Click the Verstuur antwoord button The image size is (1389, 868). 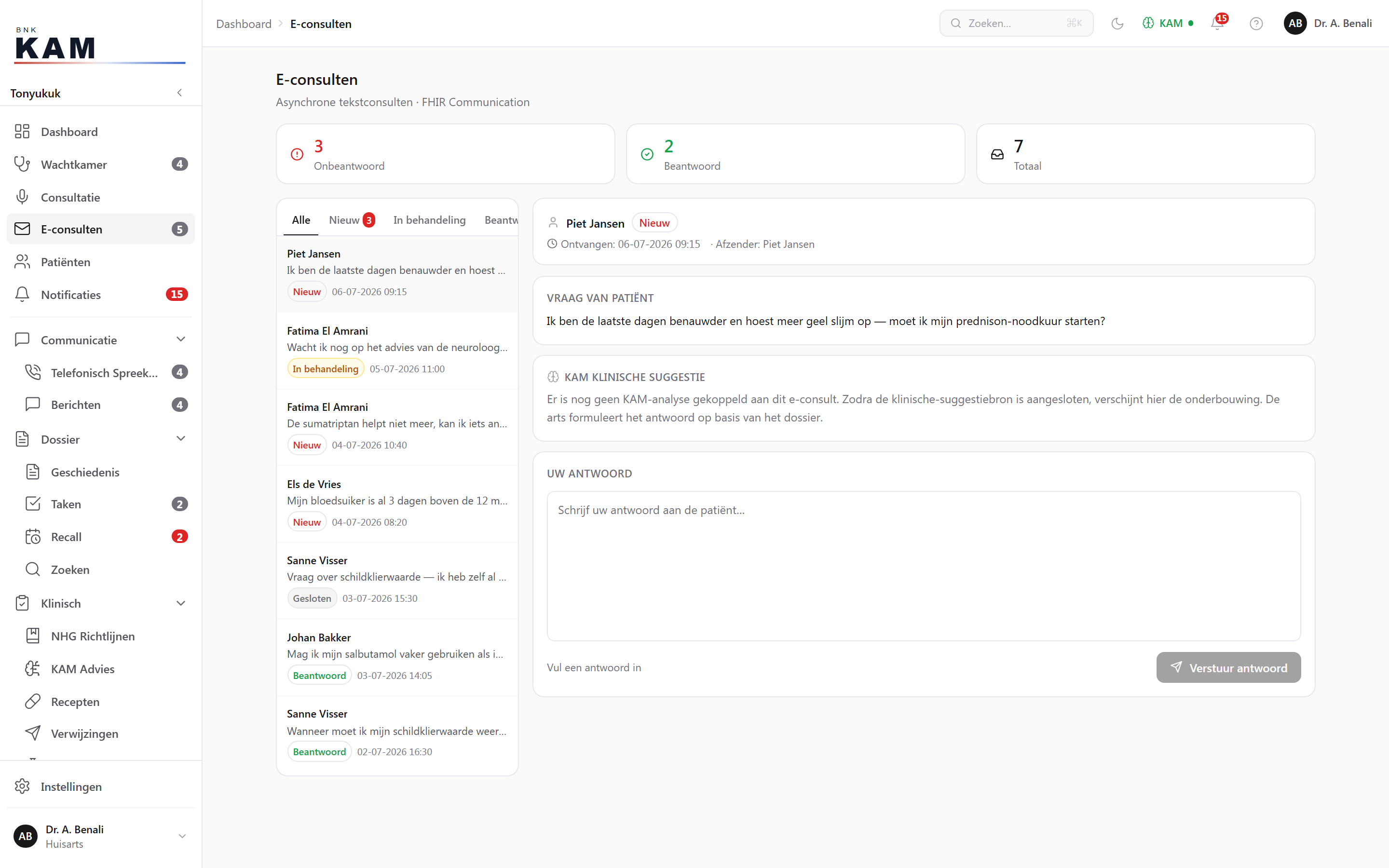click(x=1228, y=667)
